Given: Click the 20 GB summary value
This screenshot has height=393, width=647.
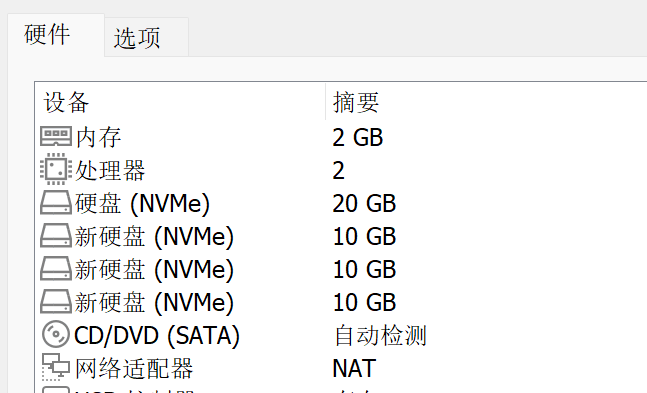Looking at the screenshot, I should point(364,203).
